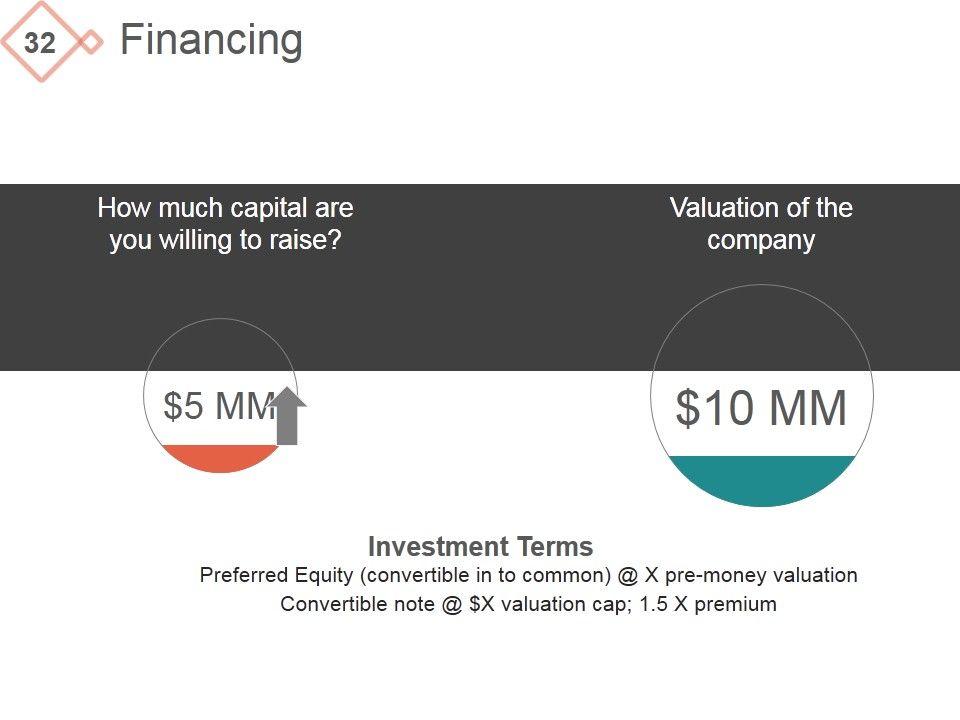Click the gray upward arrow icon
The width and height of the screenshot is (960, 720).
click(x=289, y=416)
